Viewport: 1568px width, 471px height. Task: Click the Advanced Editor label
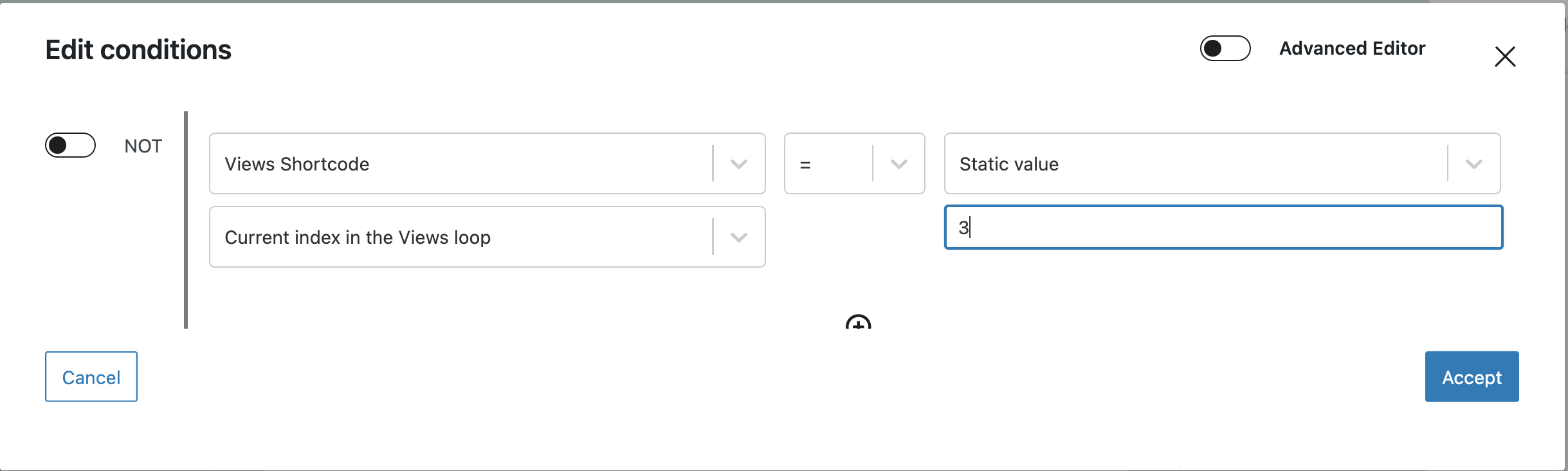click(x=1352, y=48)
